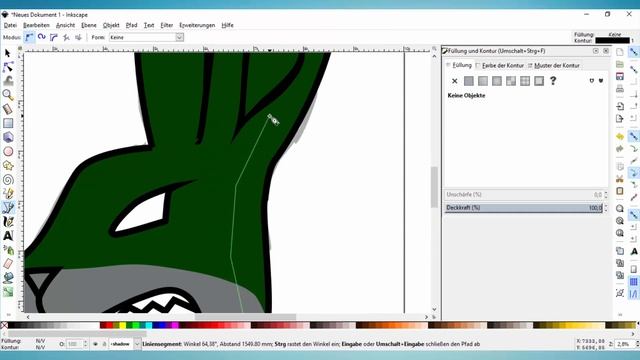Enable Spiro path mode
This screenshot has width=640, height=360.
point(41,37)
